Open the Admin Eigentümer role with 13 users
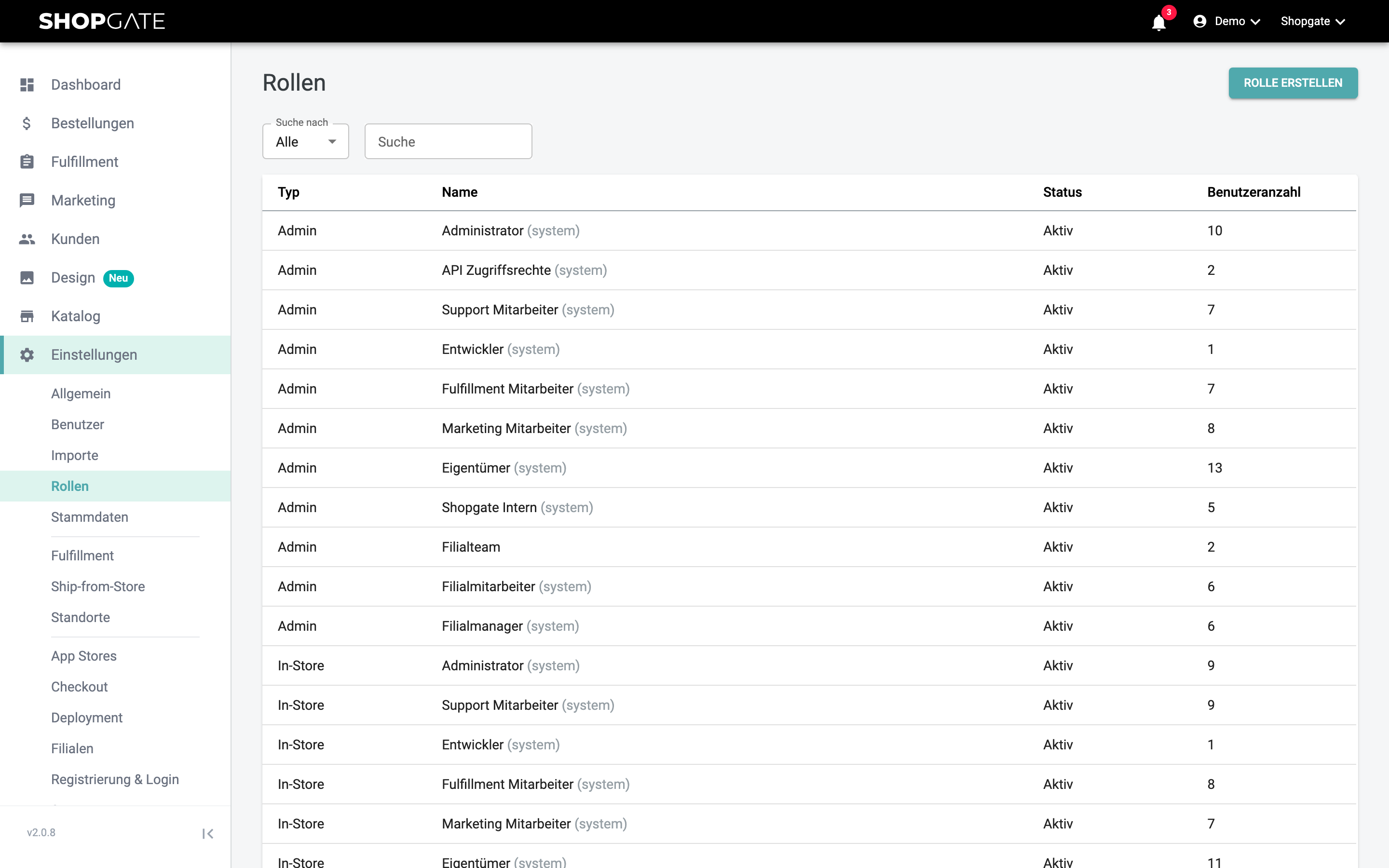 coord(809,468)
